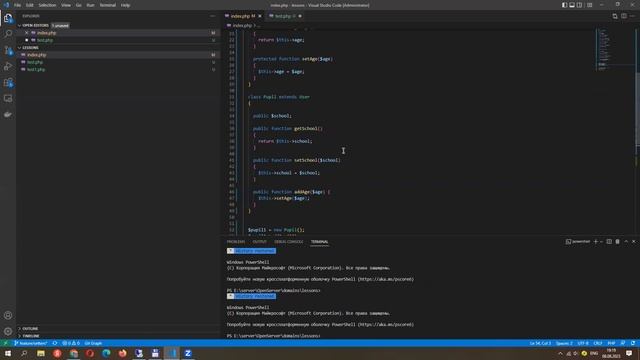Switch to the Problems panel tab
Screen dimensions: 640x360
236,242
